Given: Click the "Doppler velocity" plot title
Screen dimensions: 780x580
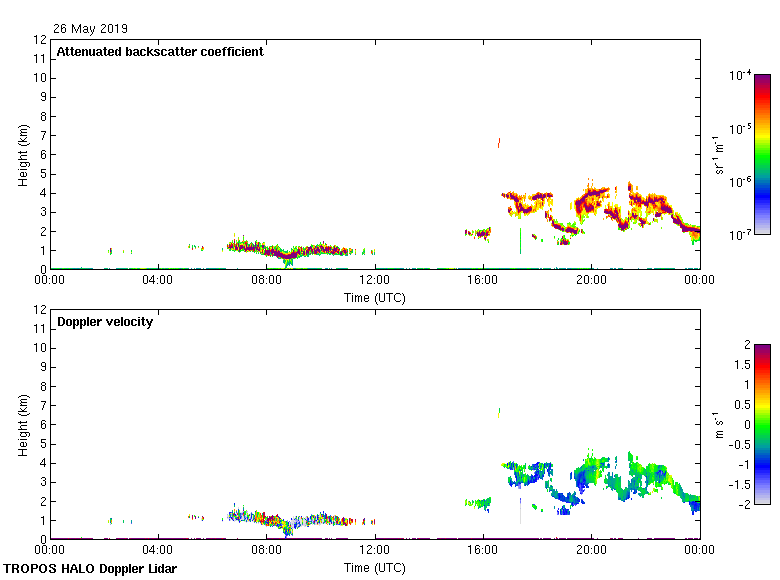Looking at the screenshot, I should tap(105, 322).
